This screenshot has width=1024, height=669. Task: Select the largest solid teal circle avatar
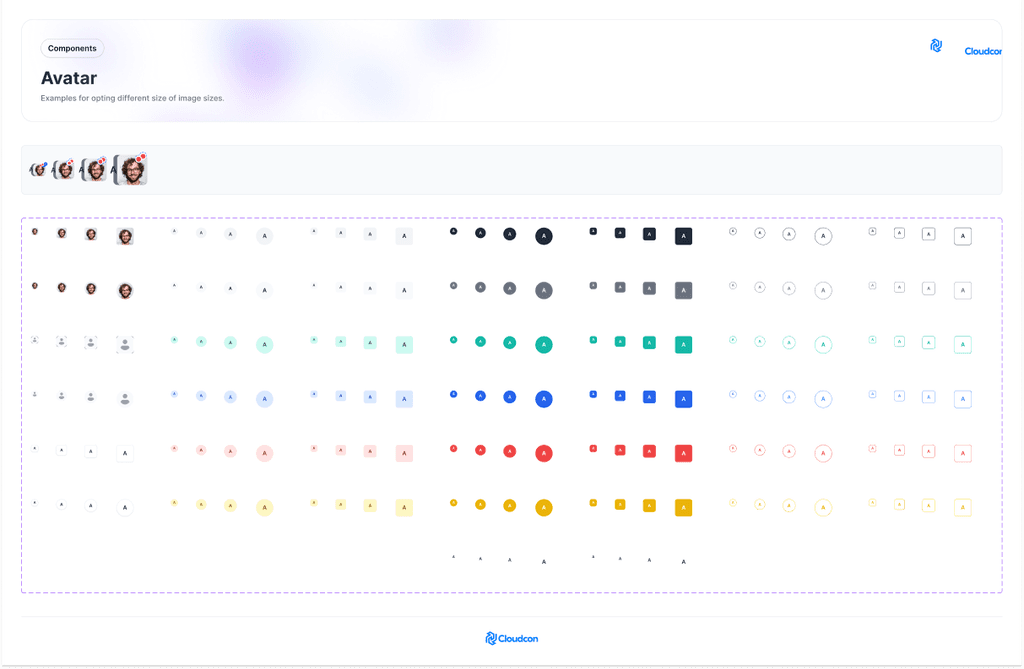tap(544, 344)
